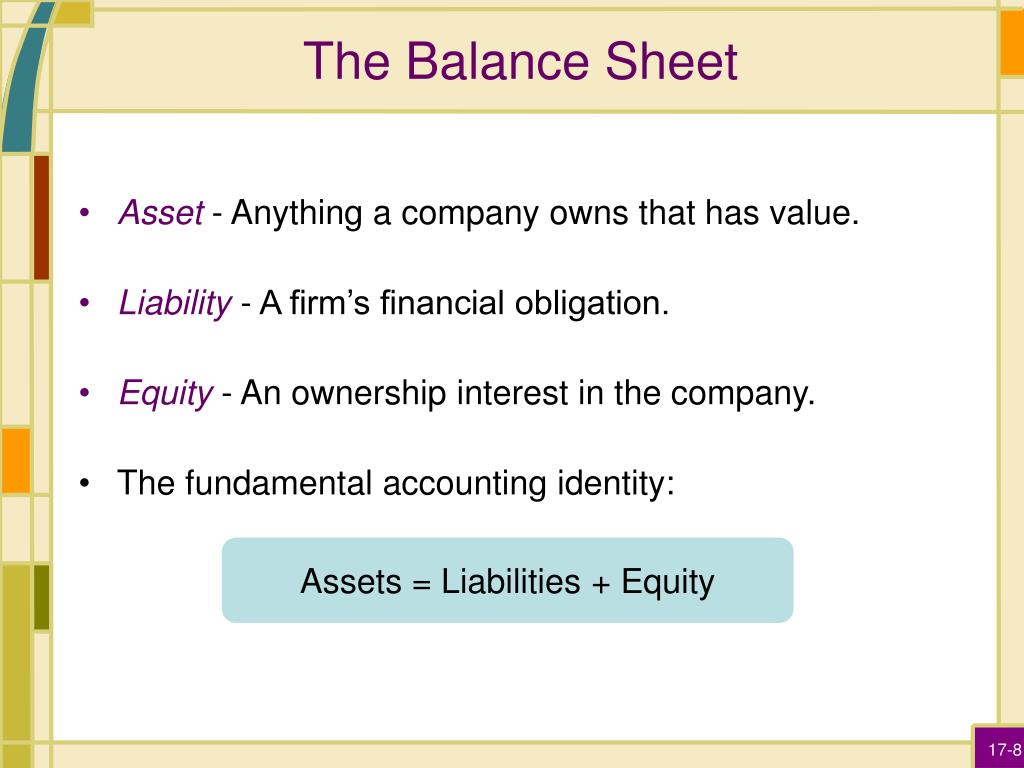Click the orange rectangle at top right
Viewport: 1024px width, 768px height.
pos(1012,42)
